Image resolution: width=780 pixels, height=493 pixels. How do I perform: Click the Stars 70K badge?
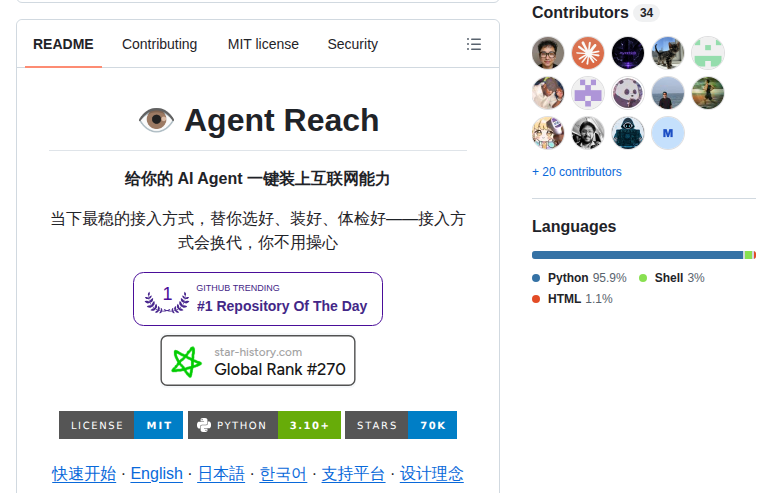pyautogui.click(x=401, y=425)
